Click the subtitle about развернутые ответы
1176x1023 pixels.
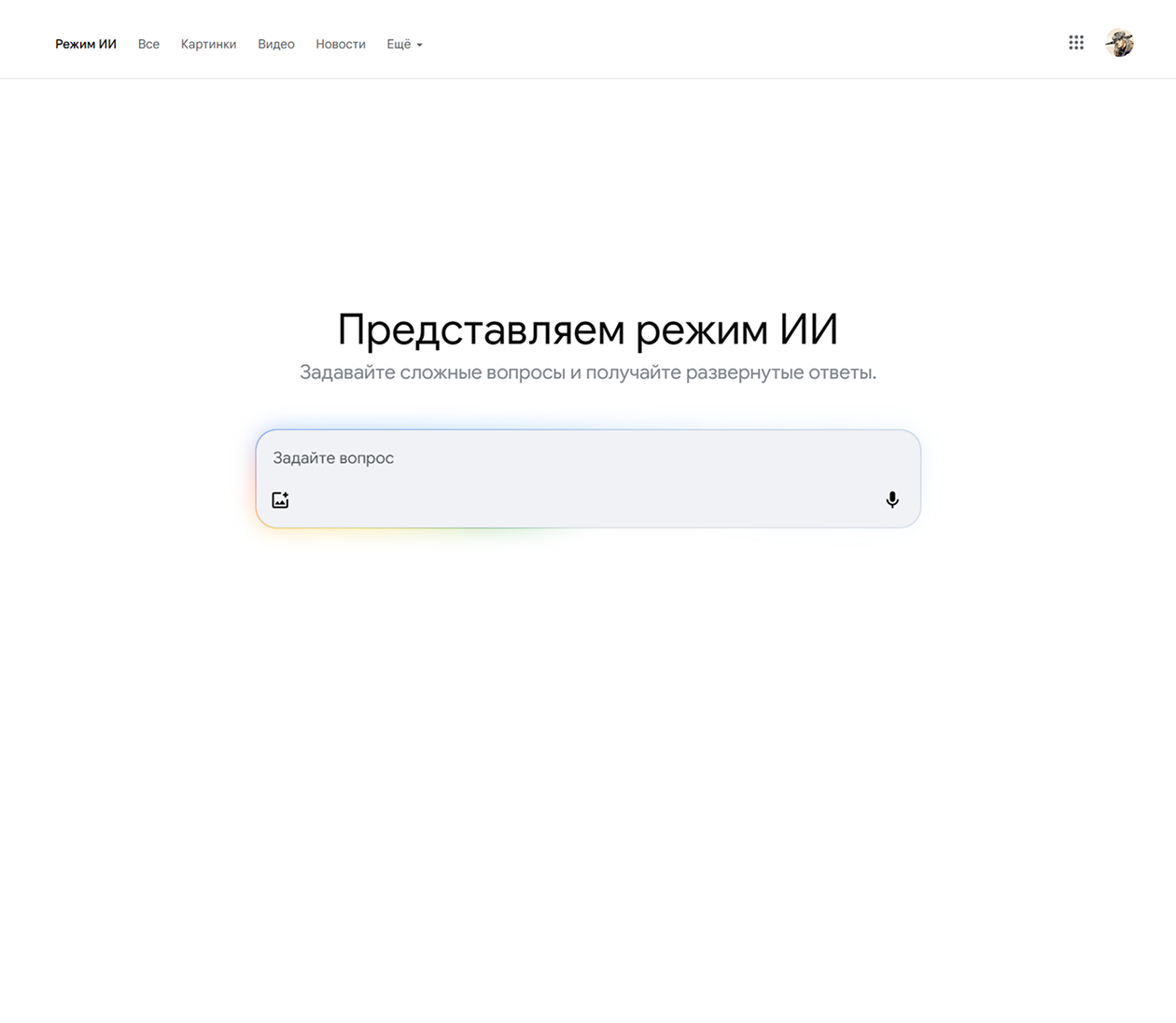587,372
